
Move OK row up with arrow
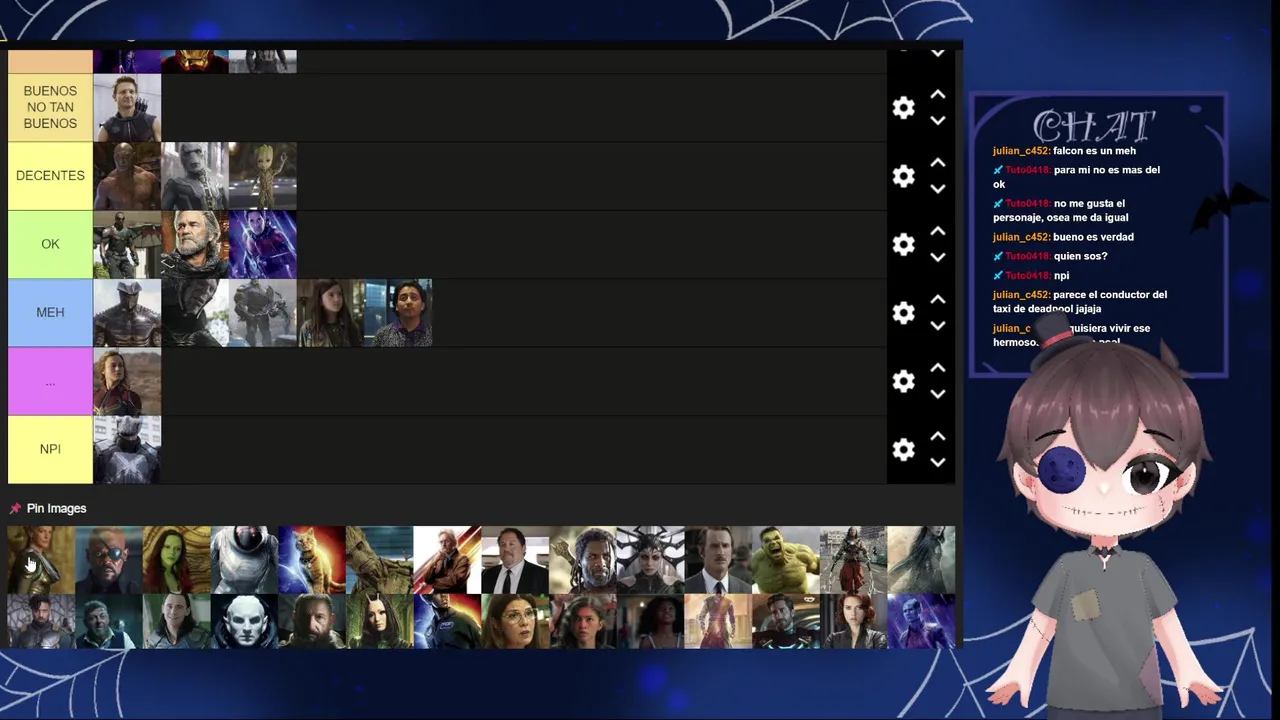point(938,231)
